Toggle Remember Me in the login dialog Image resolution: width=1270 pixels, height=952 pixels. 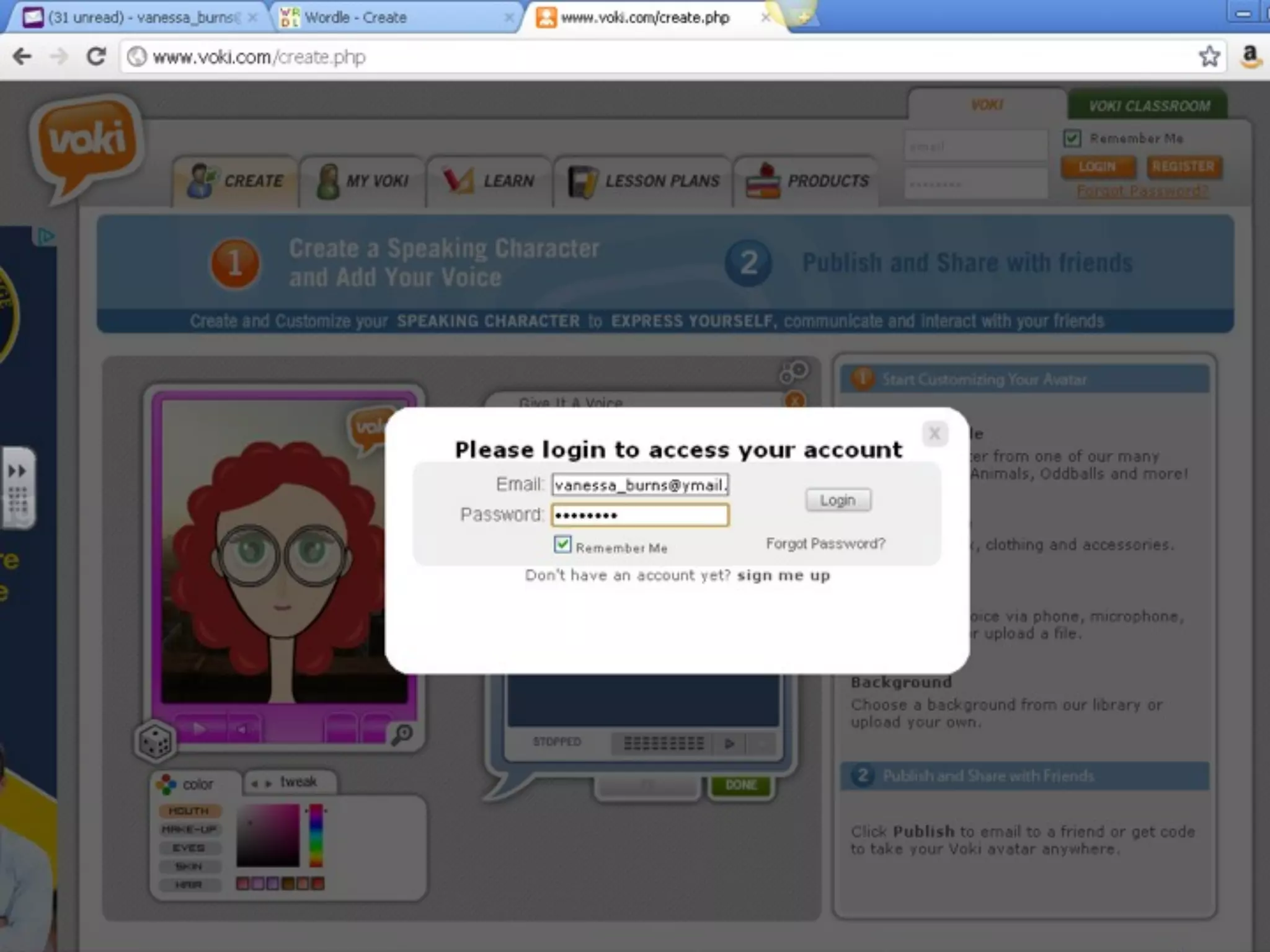(562, 545)
